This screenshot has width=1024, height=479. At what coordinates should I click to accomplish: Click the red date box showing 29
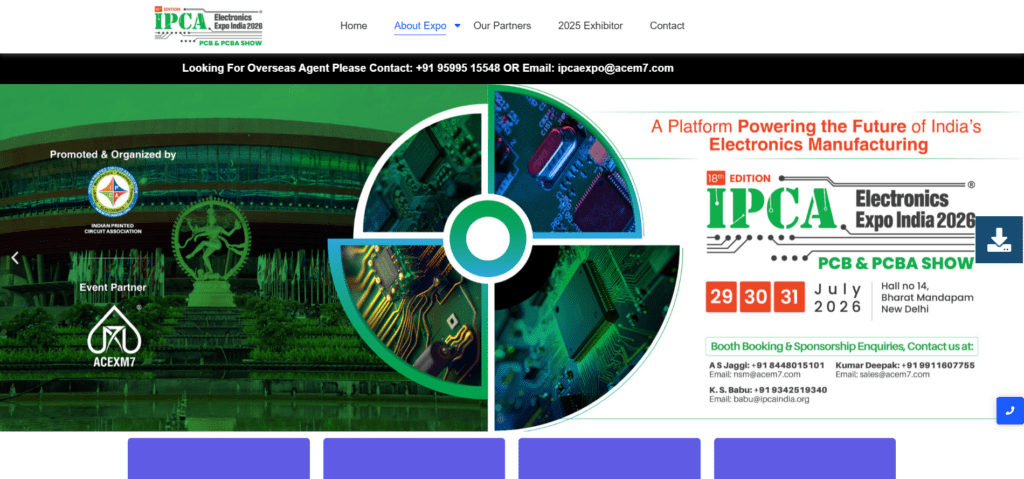pos(720,297)
